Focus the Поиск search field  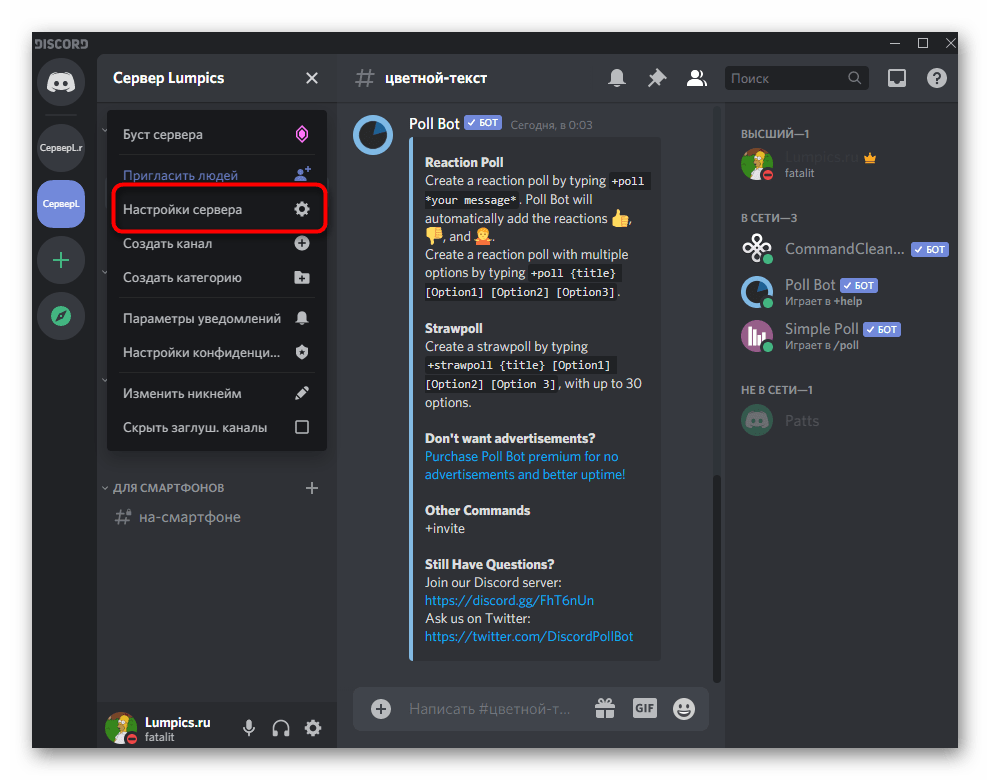(x=796, y=78)
